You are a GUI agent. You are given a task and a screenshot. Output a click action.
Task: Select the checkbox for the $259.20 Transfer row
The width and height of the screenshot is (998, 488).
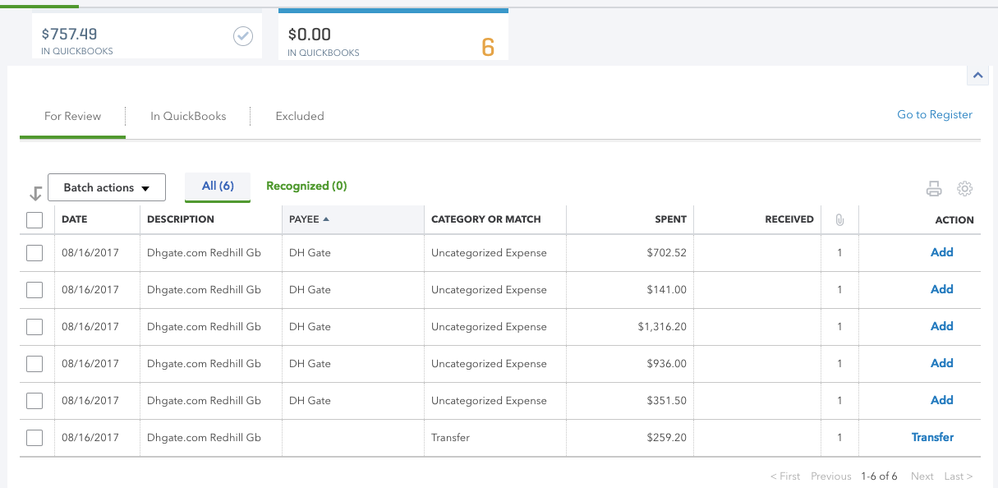click(x=34, y=438)
